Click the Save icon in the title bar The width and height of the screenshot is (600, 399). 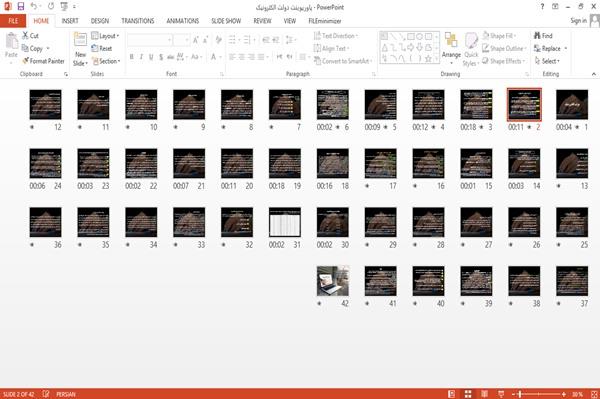[21, 6]
